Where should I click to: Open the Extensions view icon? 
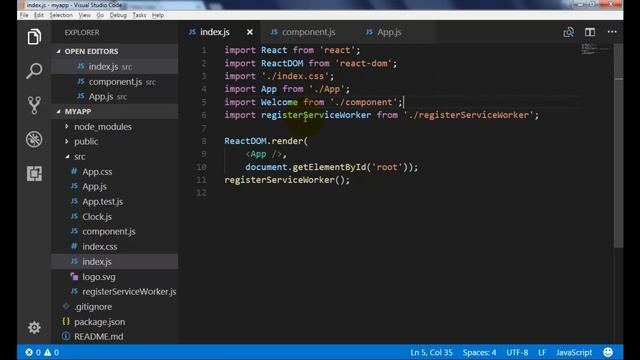point(34,173)
